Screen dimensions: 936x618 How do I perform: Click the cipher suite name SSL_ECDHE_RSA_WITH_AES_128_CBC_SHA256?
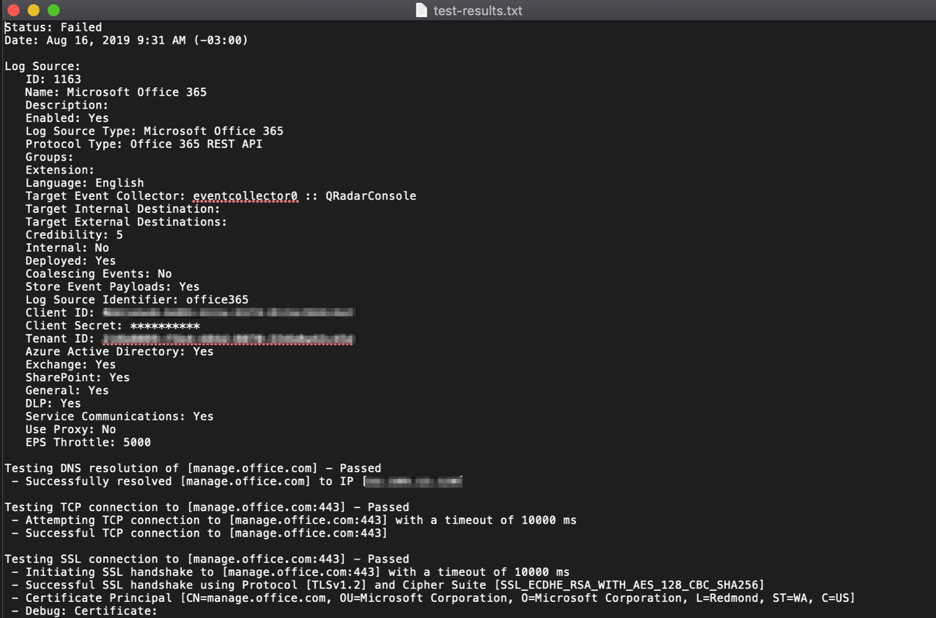pos(629,585)
